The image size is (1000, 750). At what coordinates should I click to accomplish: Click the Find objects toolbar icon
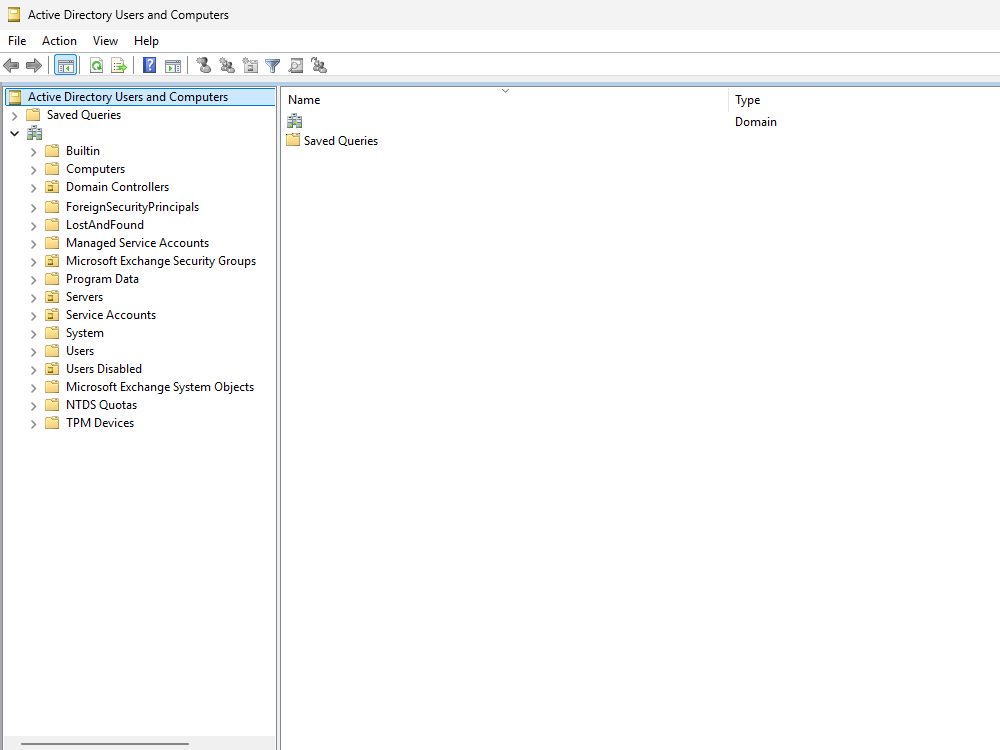click(x=296, y=65)
